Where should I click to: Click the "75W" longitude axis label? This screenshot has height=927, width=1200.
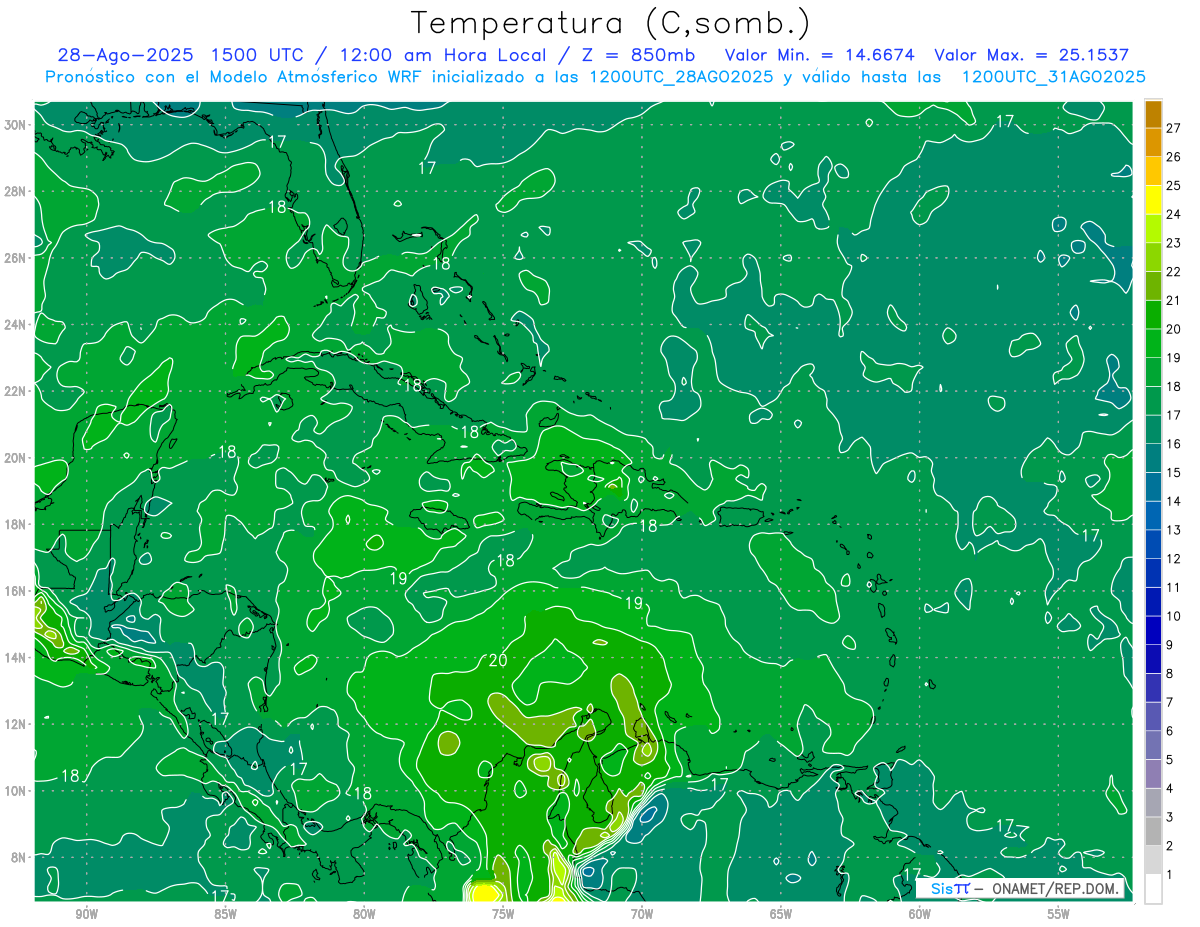(x=503, y=914)
